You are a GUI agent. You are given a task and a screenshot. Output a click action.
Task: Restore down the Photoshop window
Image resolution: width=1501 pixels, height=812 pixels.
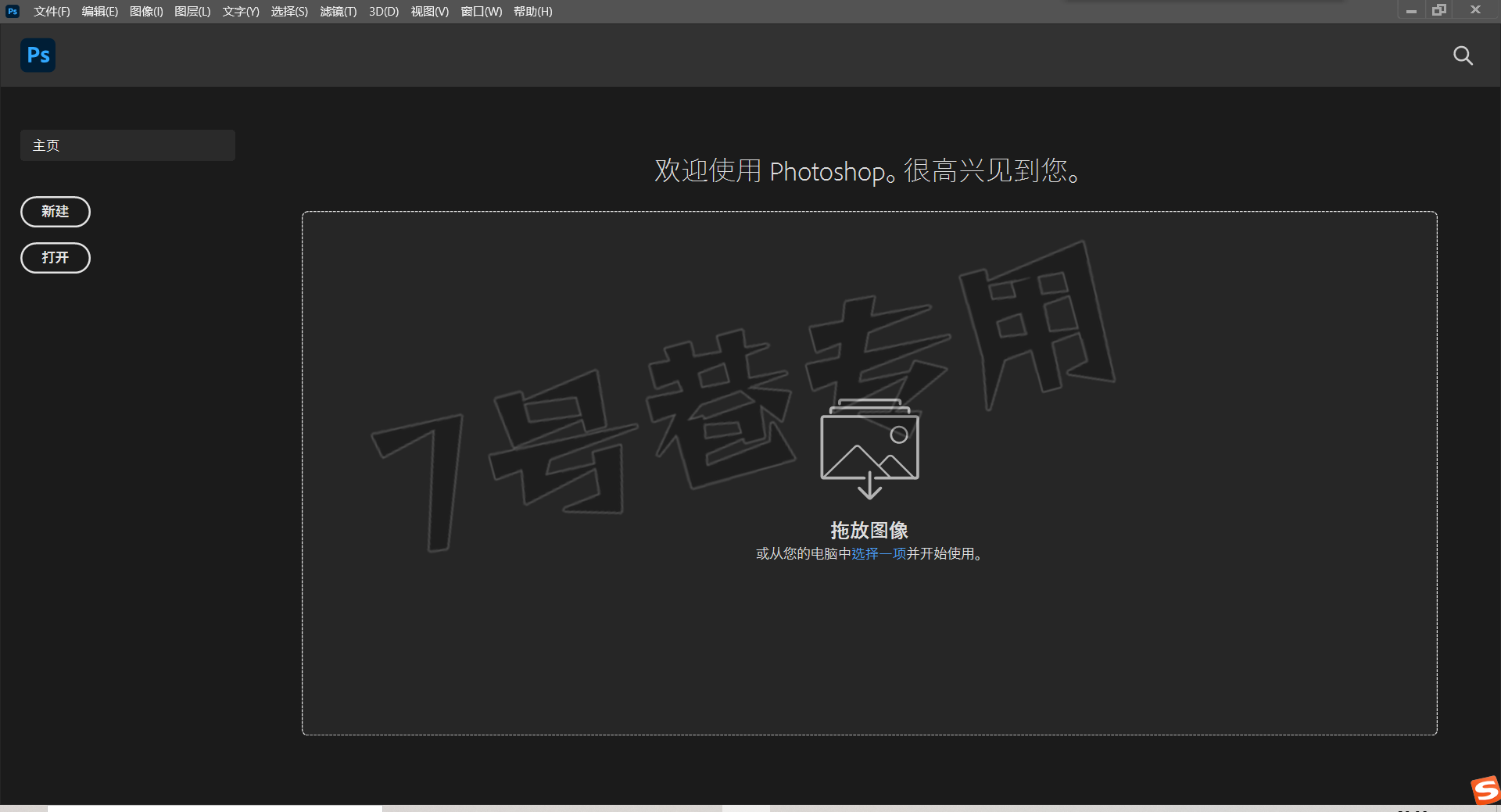point(1439,10)
